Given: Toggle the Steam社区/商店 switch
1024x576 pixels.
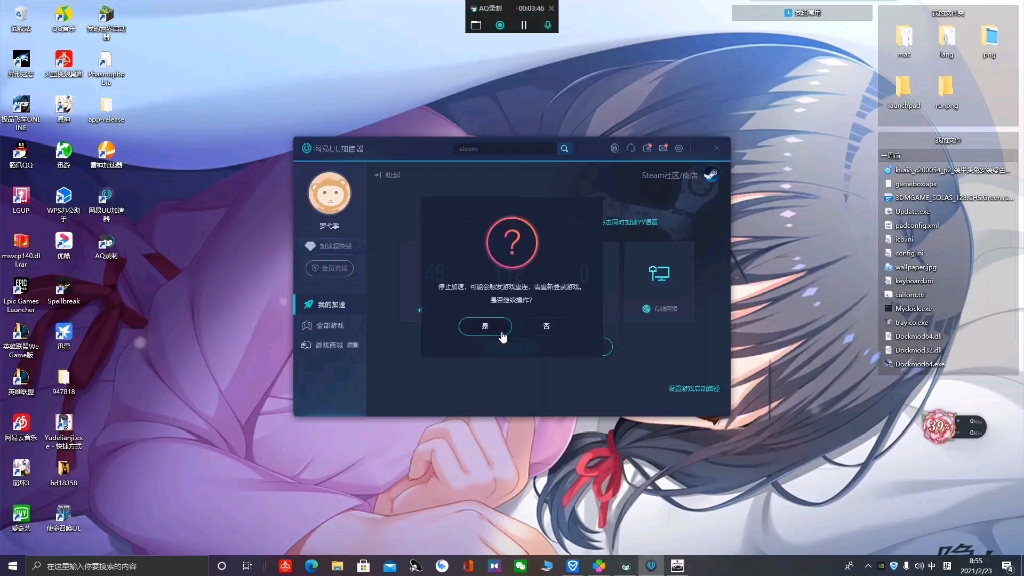Looking at the screenshot, I should pyautogui.click(x=710, y=174).
